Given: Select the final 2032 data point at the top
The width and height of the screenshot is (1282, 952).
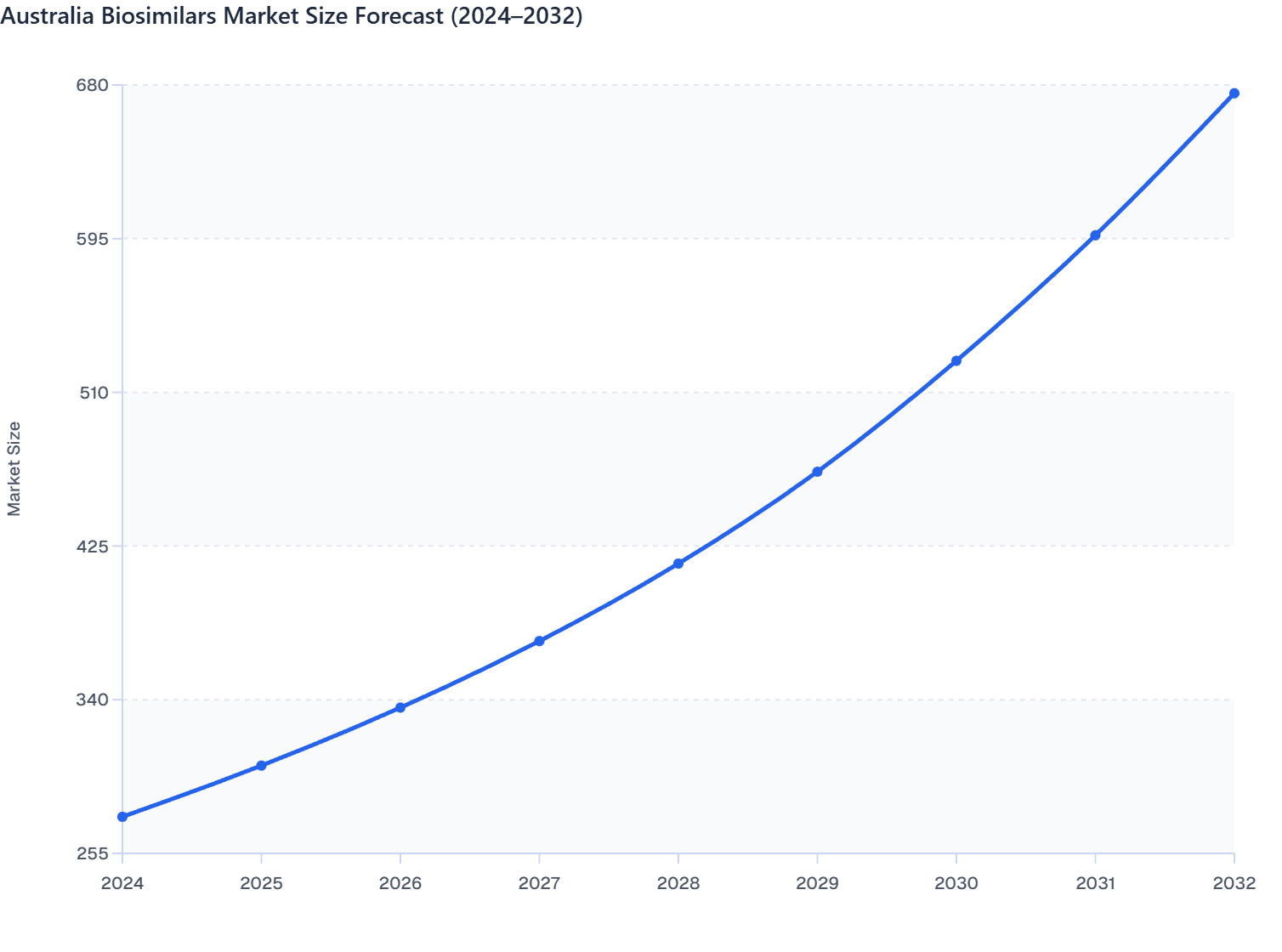Looking at the screenshot, I should [1234, 93].
